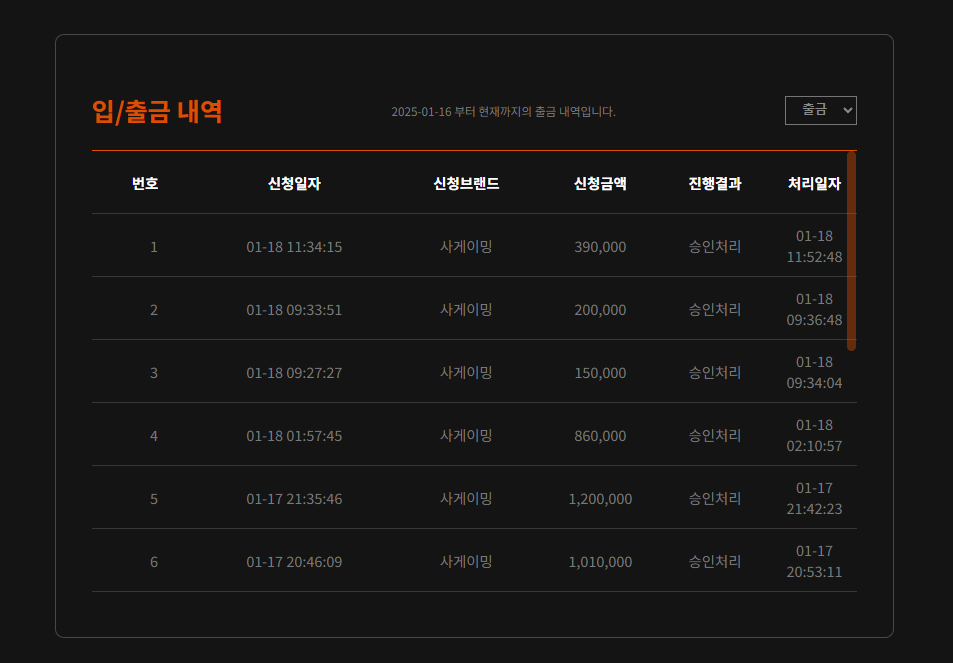Viewport: 953px width, 663px height.
Task: Open the 출금 type dropdown
Action: click(821, 111)
